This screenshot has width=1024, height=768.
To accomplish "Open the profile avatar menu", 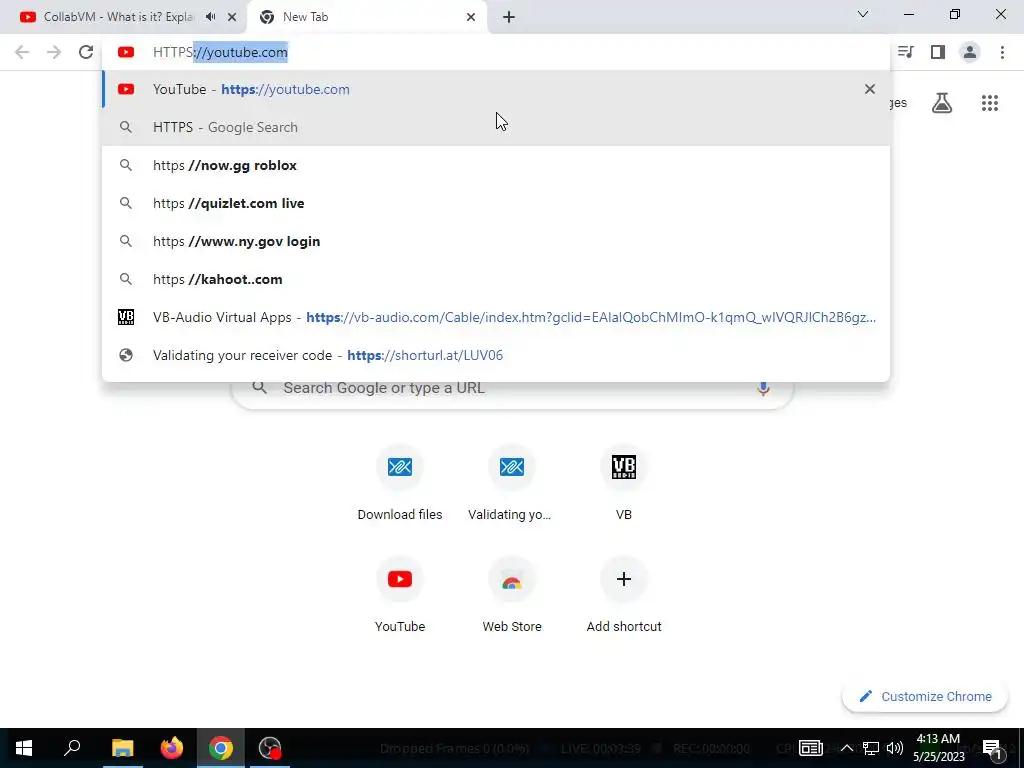I will pos(970,52).
